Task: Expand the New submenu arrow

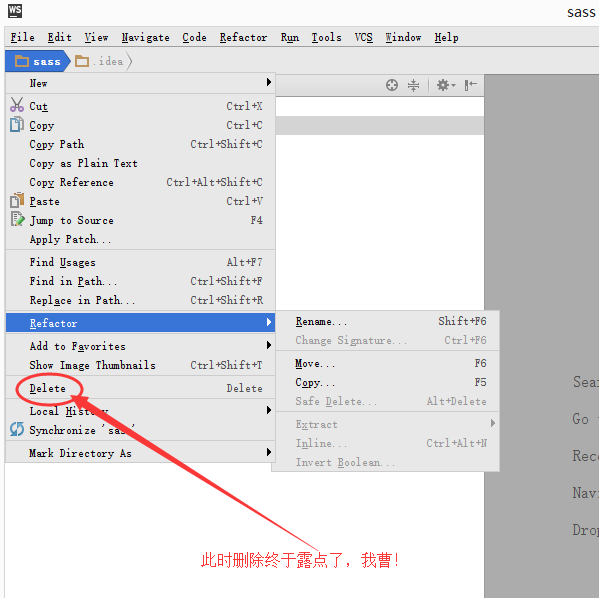Action: (x=269, y=82)
